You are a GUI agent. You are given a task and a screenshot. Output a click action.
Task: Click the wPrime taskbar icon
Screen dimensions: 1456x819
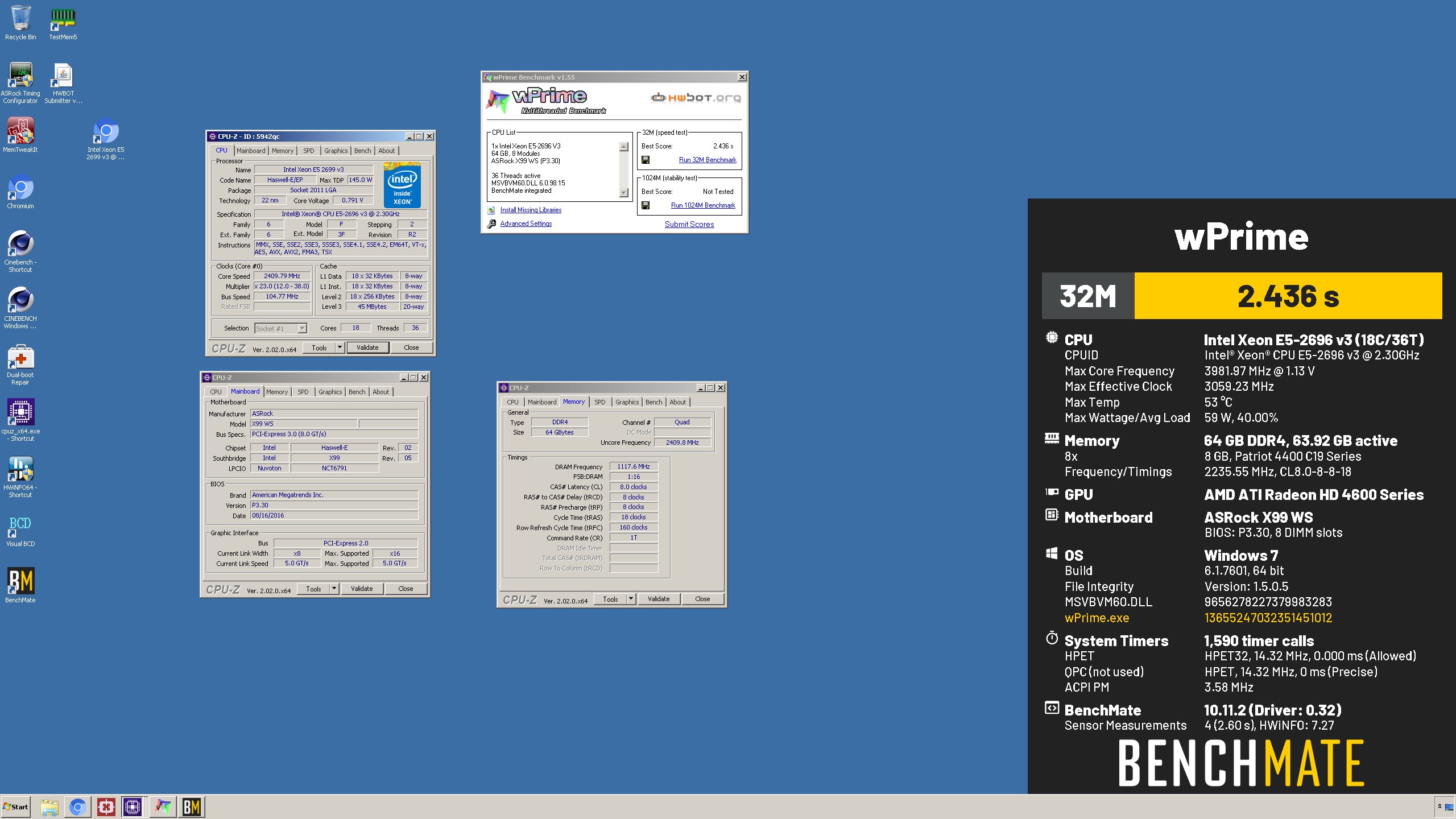pos(163,807)
